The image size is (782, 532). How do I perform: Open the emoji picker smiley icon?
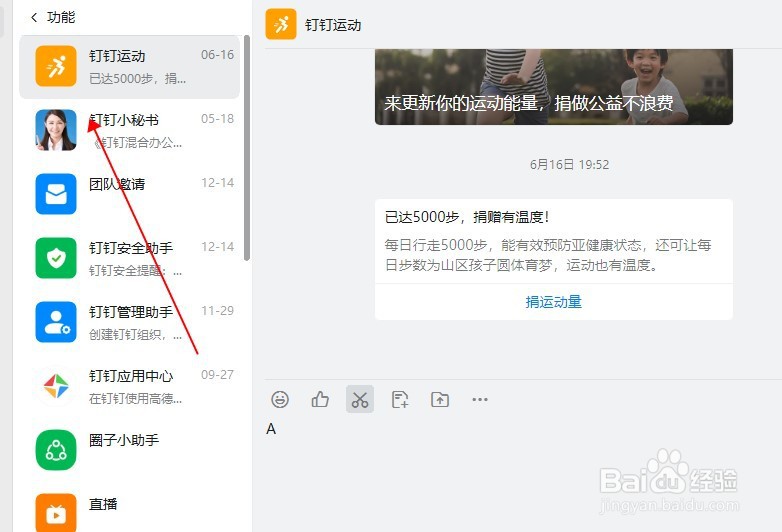coord(280,399)
